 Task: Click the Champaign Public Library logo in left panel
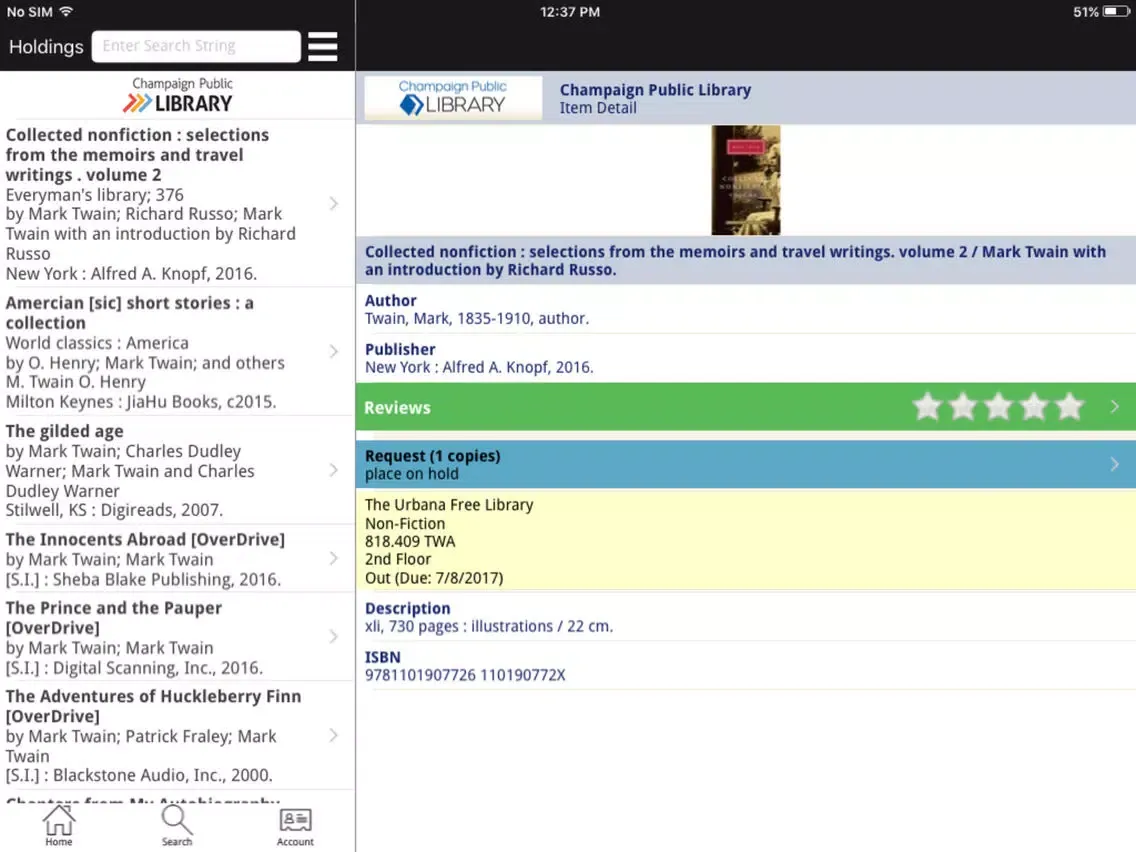[x=178, y=95]
